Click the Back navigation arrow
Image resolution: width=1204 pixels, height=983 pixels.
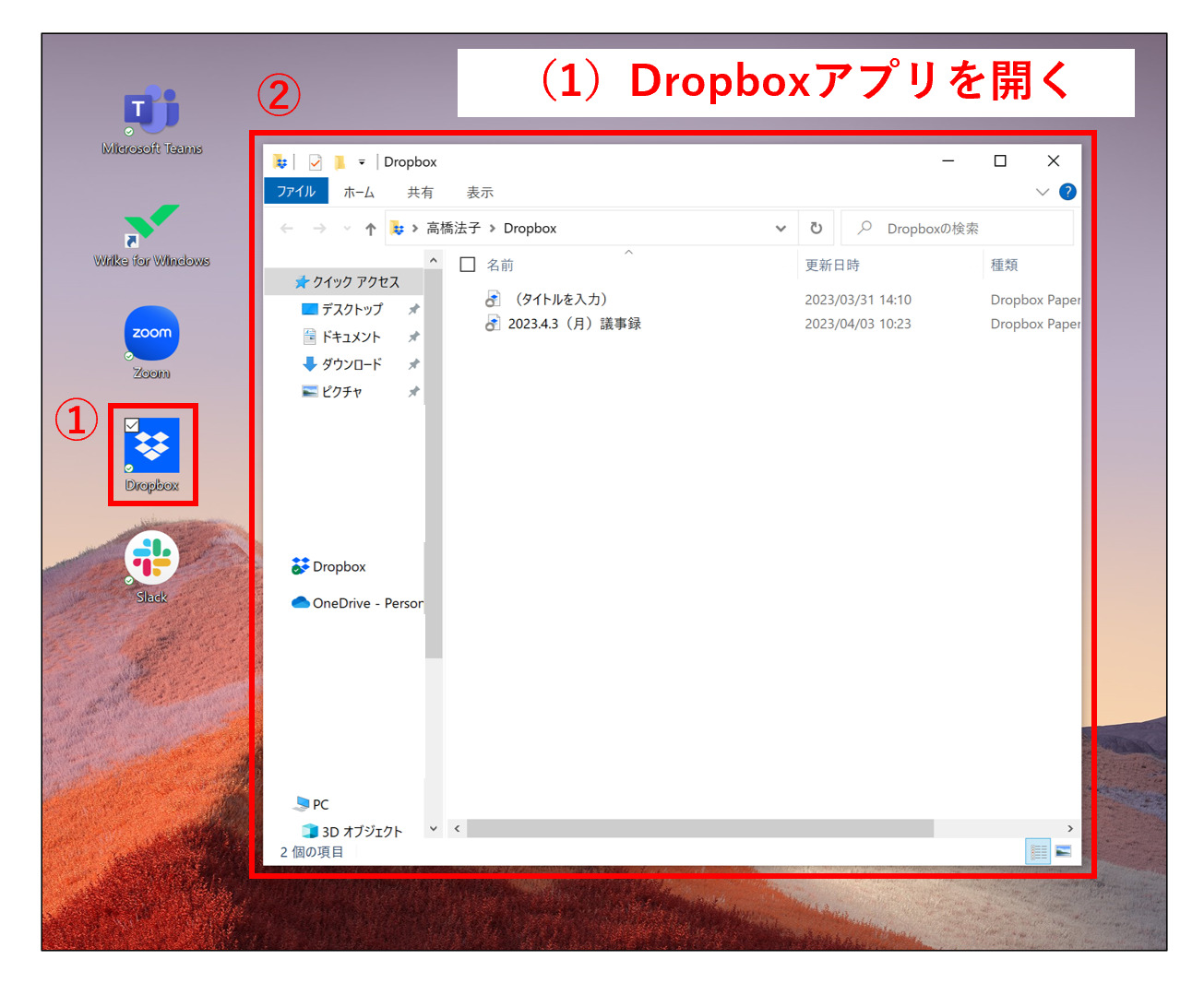(287, 229)
